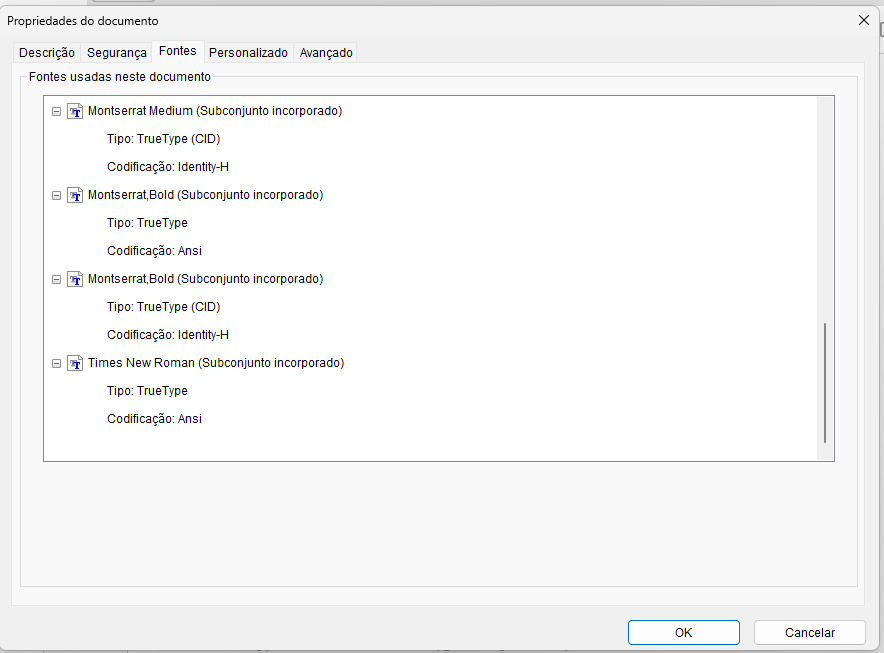Click 'Tipo: TrueType (CID)' under Montserrat Medium
Viewport: 884px width, 653px height.
pyautogui.click(x=163, y=139)
